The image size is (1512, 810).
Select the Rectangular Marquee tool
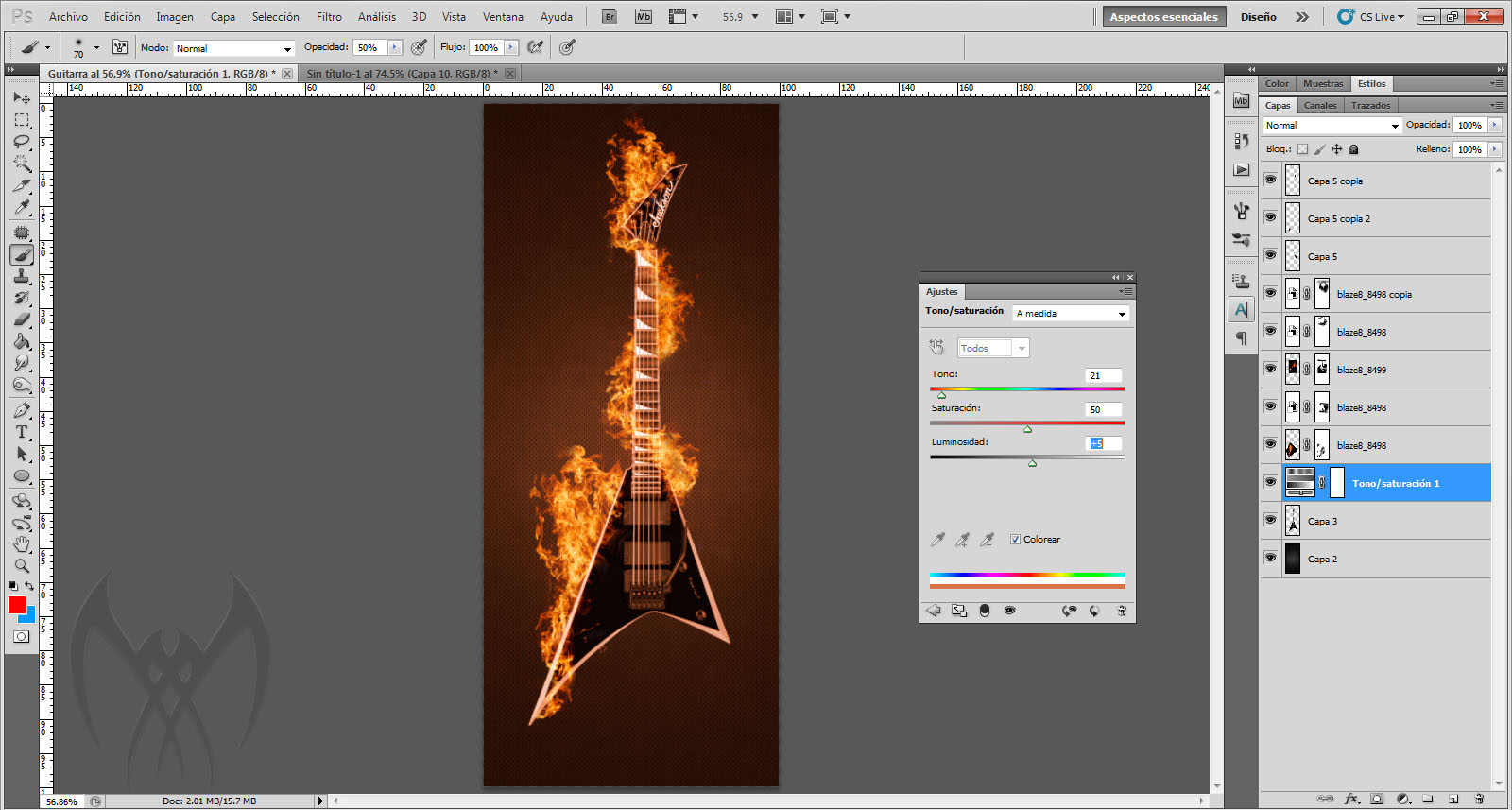tap(22, 120)
